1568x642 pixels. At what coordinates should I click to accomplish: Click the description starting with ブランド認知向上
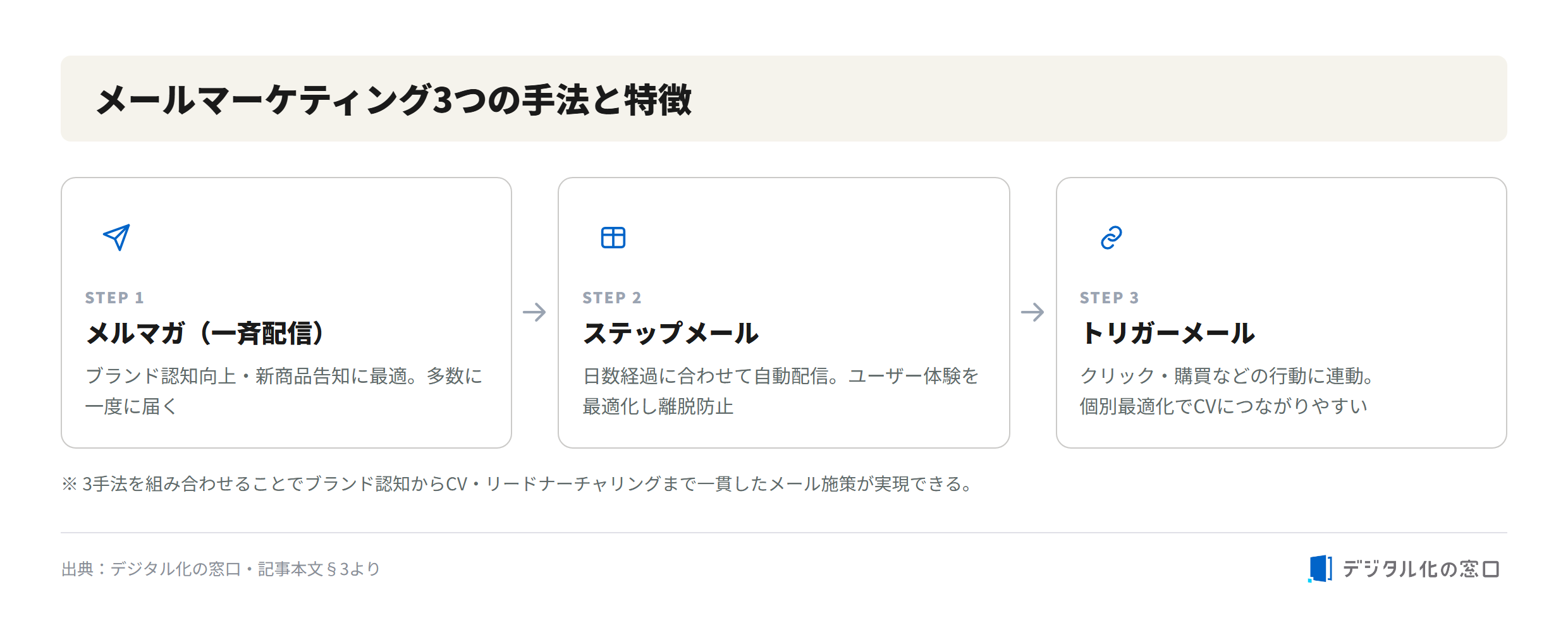[x=284, y=391]
